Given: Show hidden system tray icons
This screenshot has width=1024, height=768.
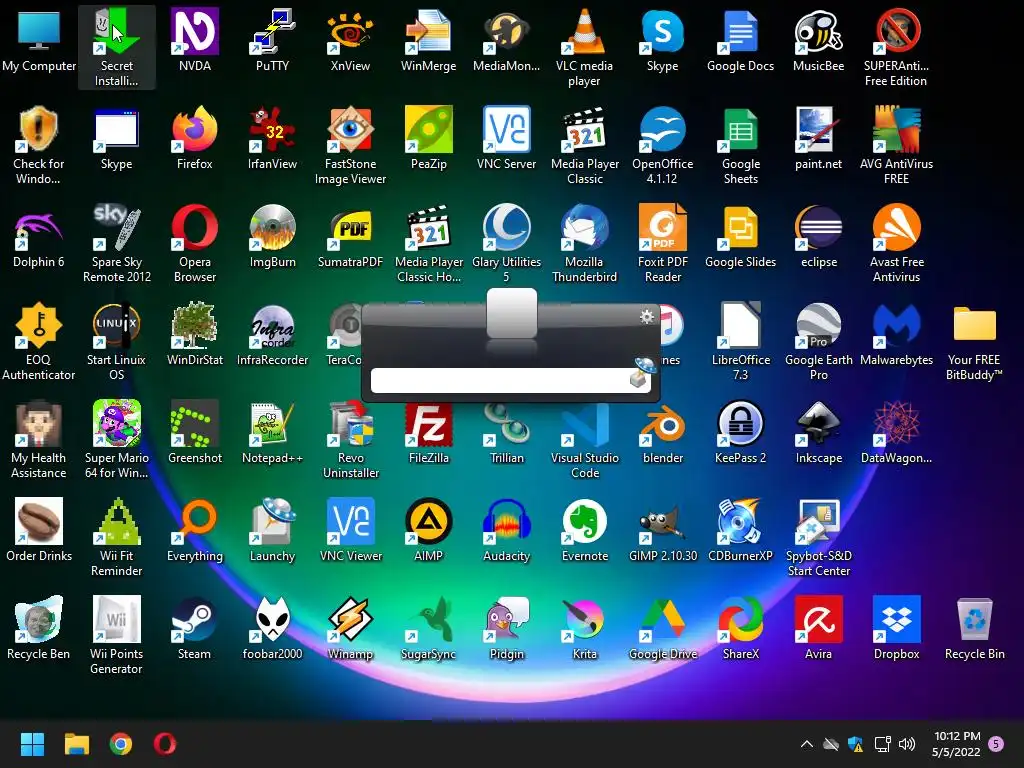Looking at the screenshot, I should click(x=807, y=744).
